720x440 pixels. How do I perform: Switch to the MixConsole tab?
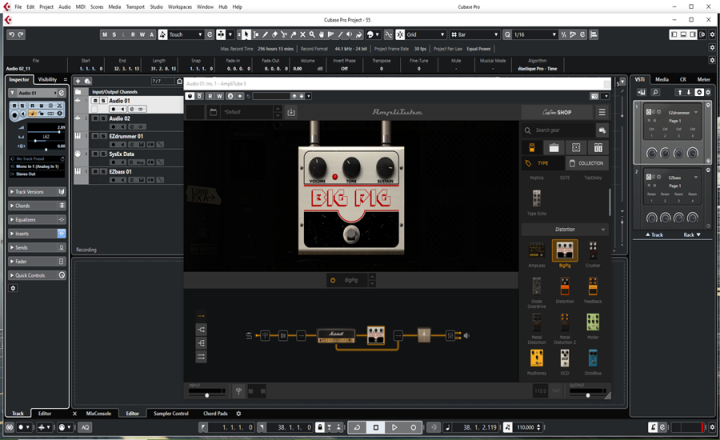tap(98, 413)
